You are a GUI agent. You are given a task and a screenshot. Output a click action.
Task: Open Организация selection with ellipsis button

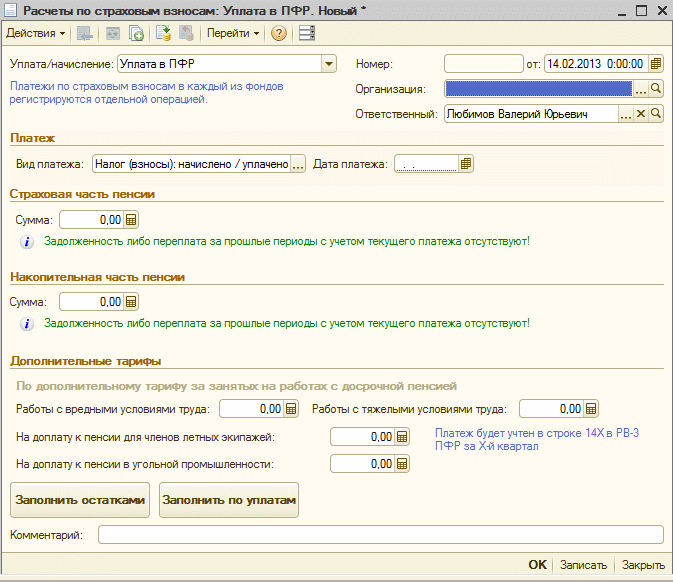pyautogui.click(x=641, y=89)
